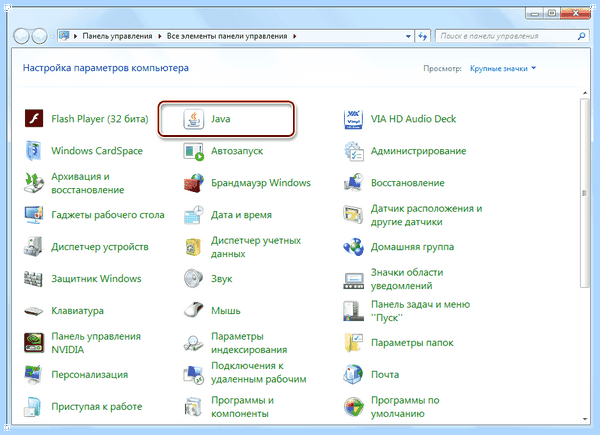The height and width of the screenshot is (435, 600).
Task: Click the Звук speaker icon
Action: point(194,279)
